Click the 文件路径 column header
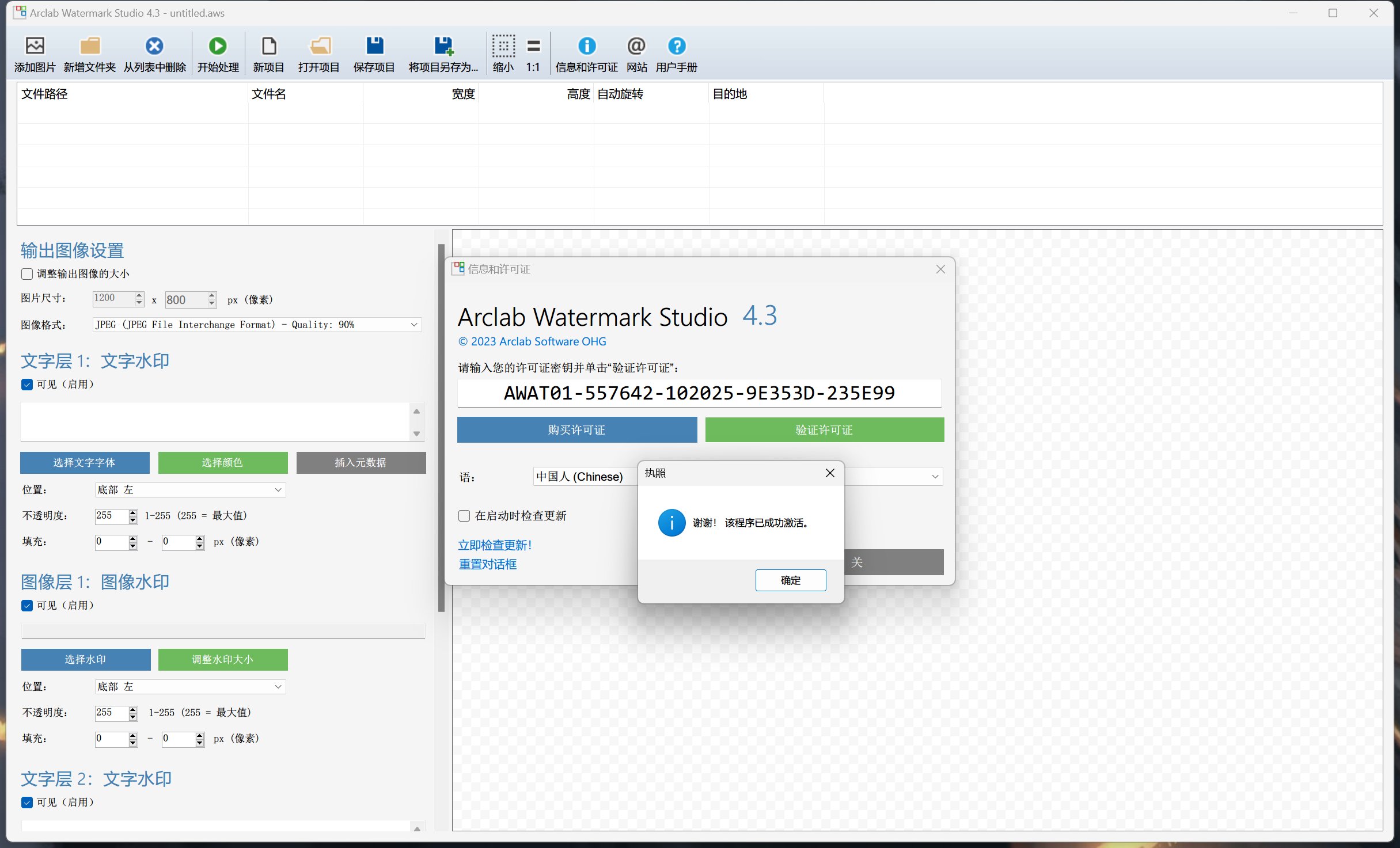This screenshot has height=848, width=1400. [132, 94]
